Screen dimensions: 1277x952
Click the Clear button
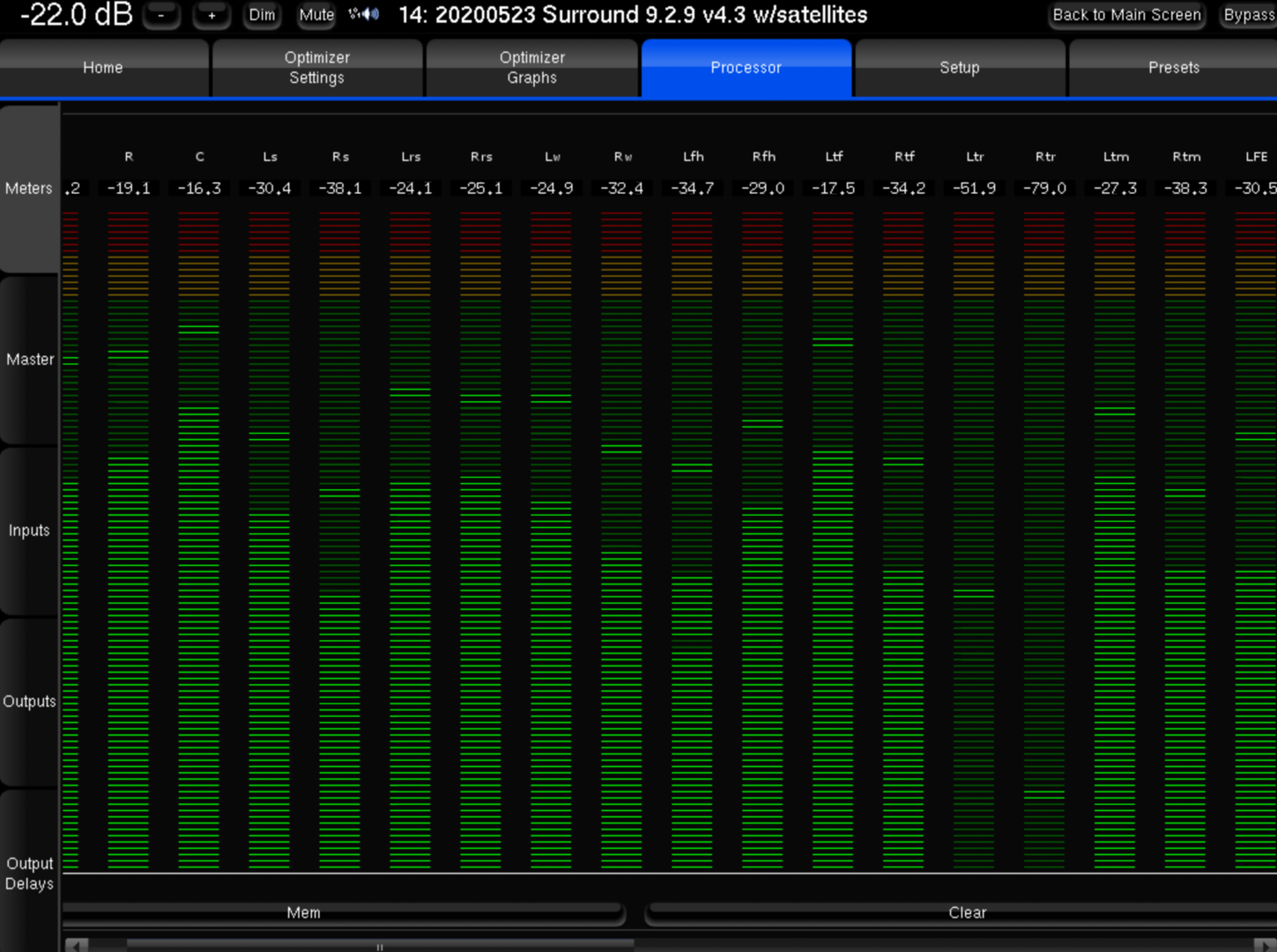point(961,913)
